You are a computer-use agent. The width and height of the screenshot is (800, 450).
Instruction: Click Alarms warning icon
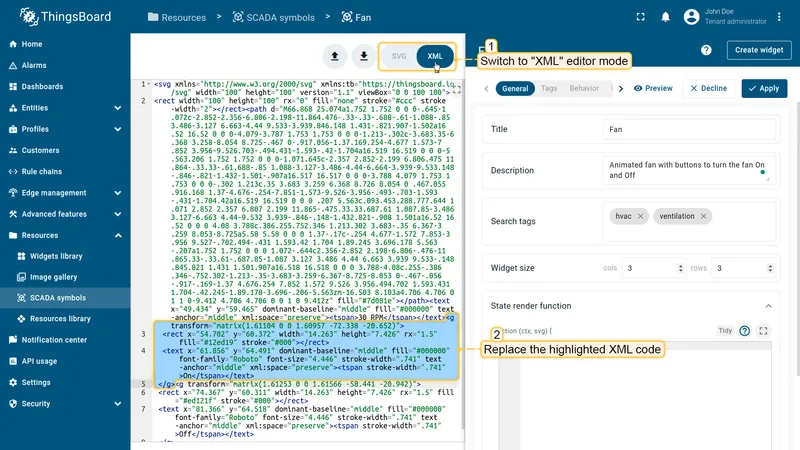13,65
